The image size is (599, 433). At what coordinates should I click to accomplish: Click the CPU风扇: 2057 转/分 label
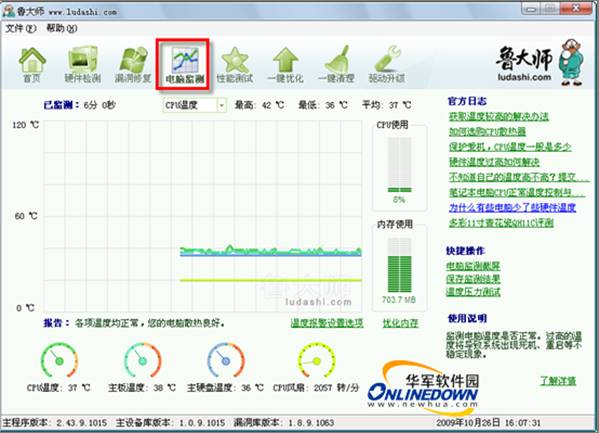coord(316,388)
